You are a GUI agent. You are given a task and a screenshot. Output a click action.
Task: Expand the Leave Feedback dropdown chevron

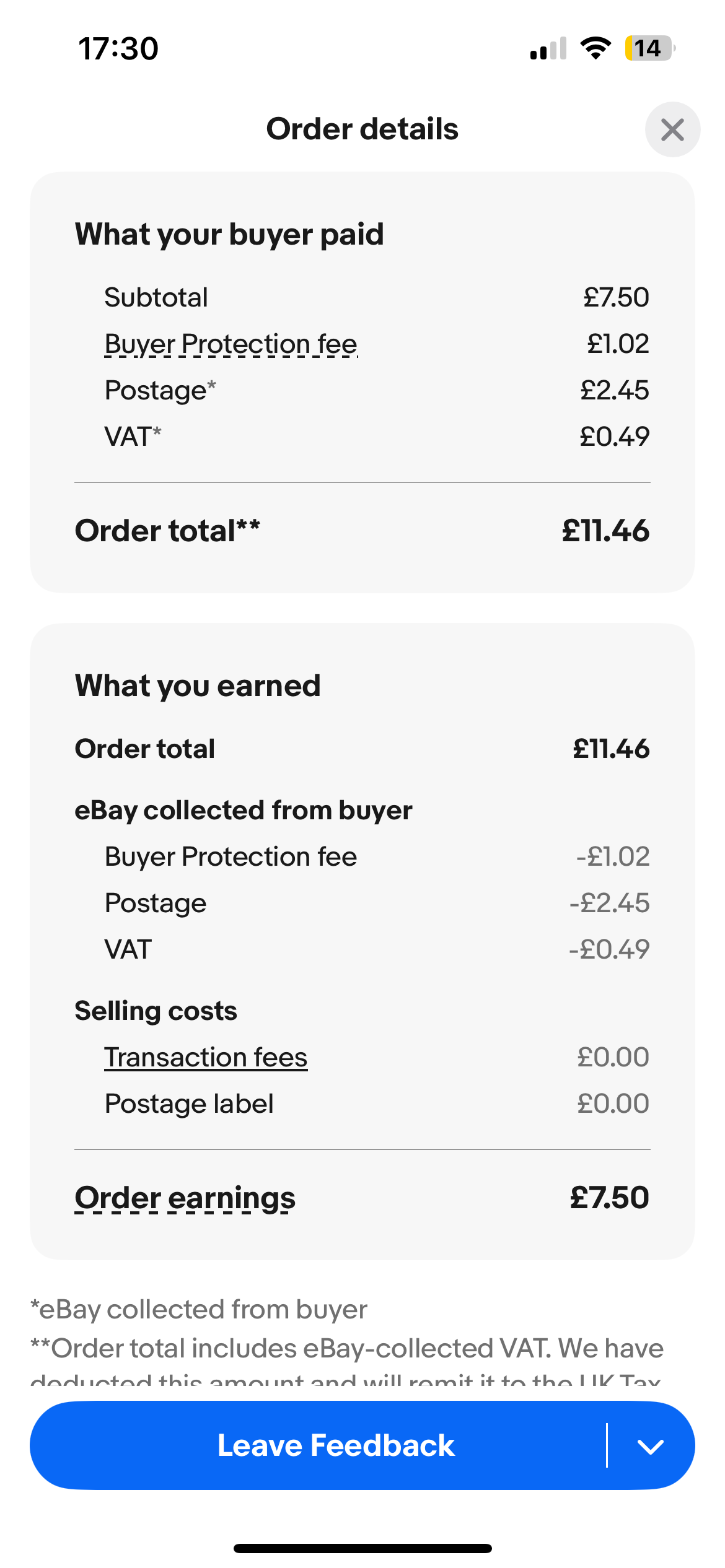(651, 1446)
